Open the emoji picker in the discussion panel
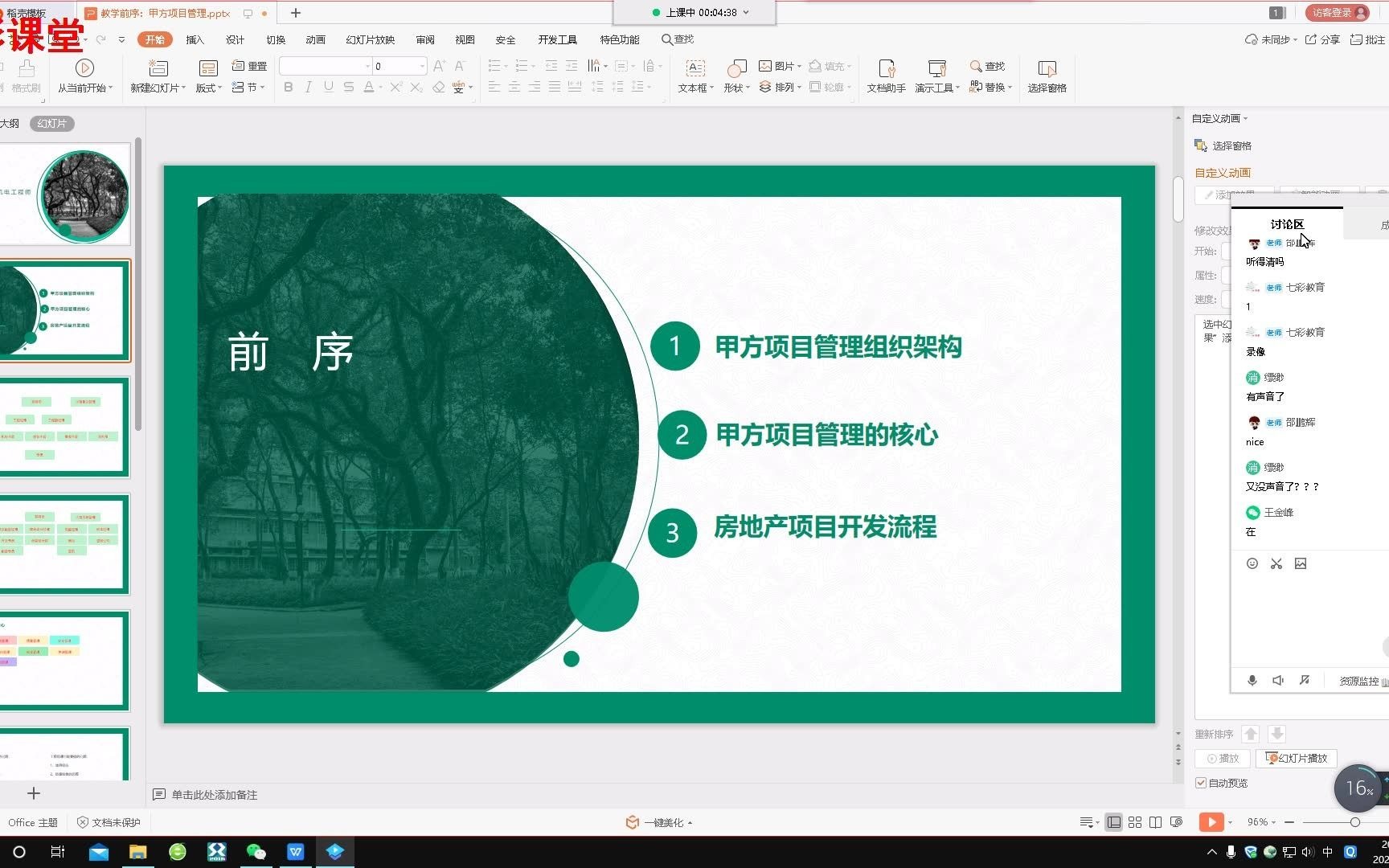 pyautogui.click(x=1252, y=563)
